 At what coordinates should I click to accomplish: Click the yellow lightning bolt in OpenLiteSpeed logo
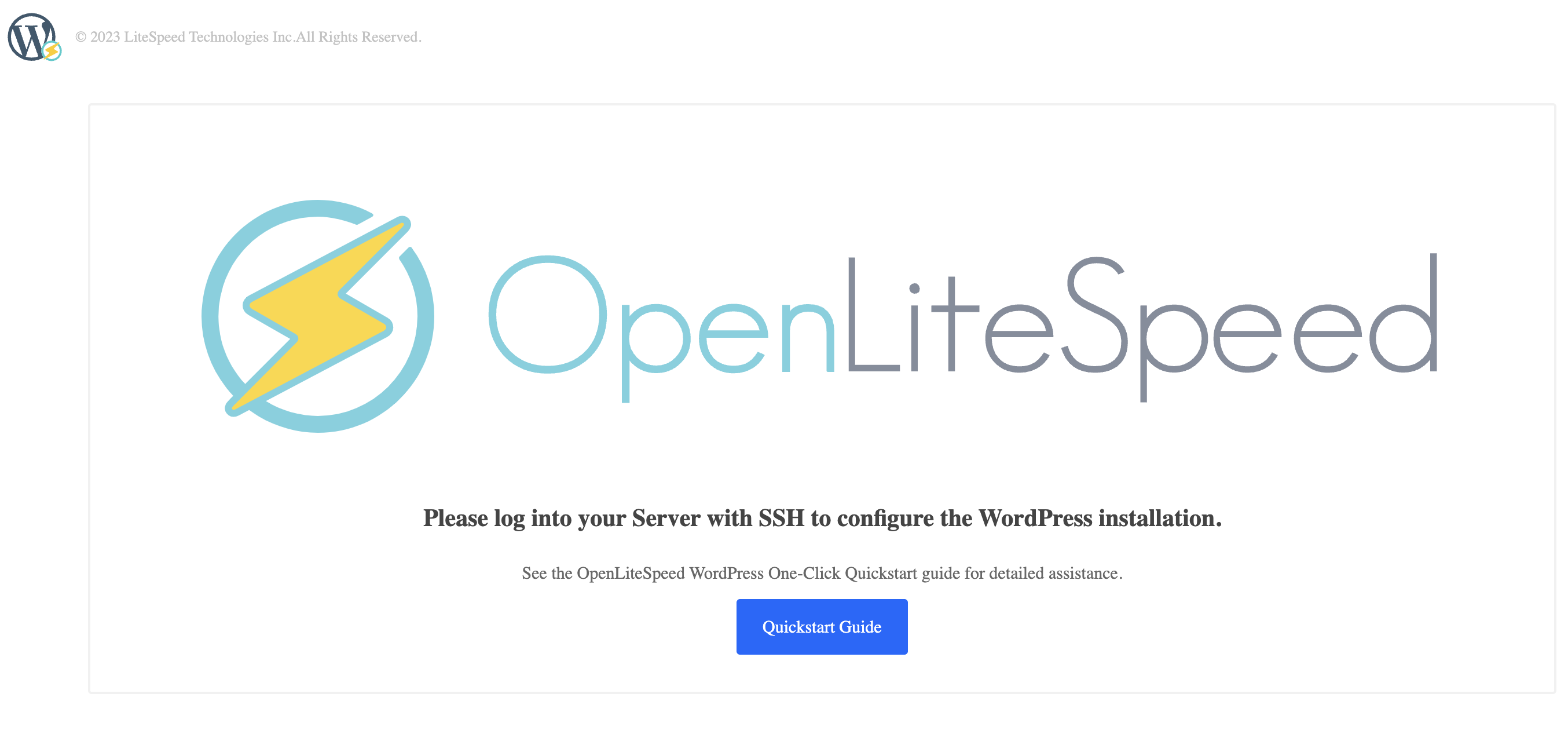click(x=318, y=315)
